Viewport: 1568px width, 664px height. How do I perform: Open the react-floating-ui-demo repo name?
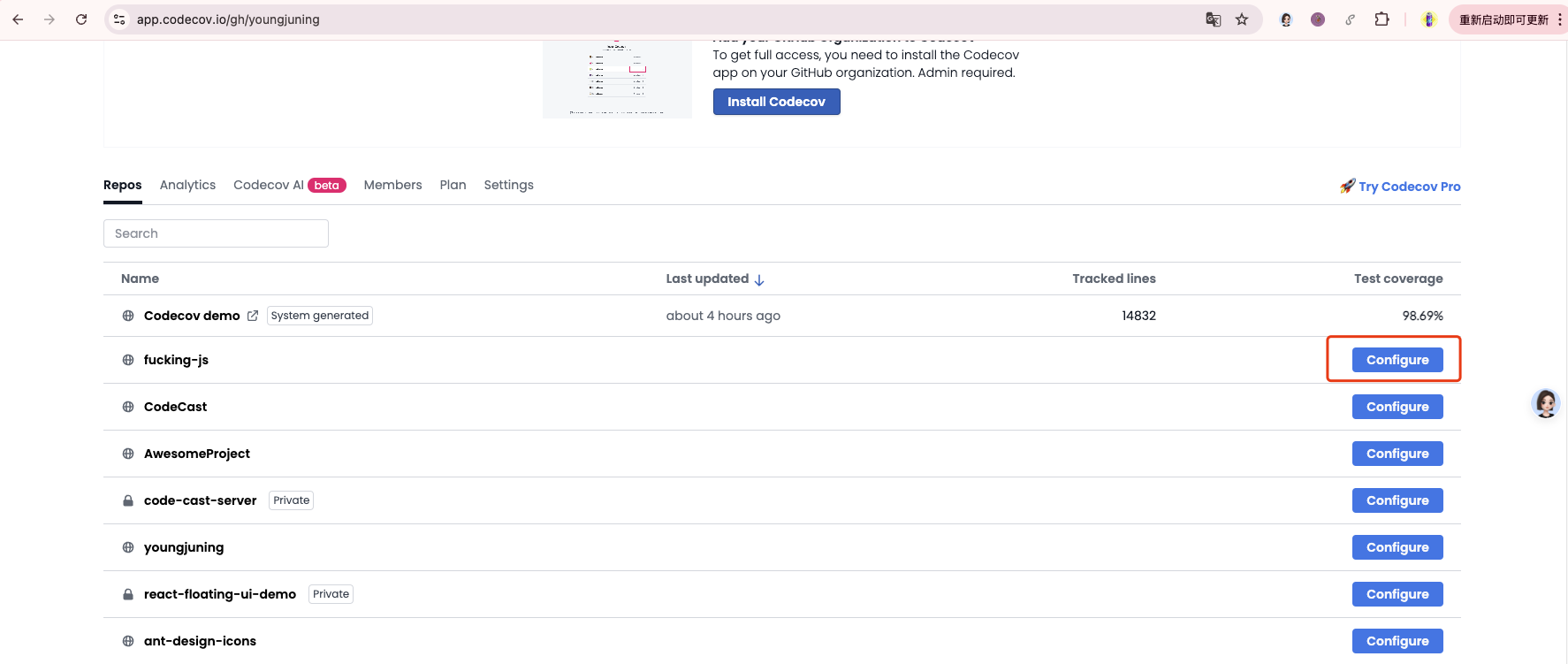coord(220,594)
